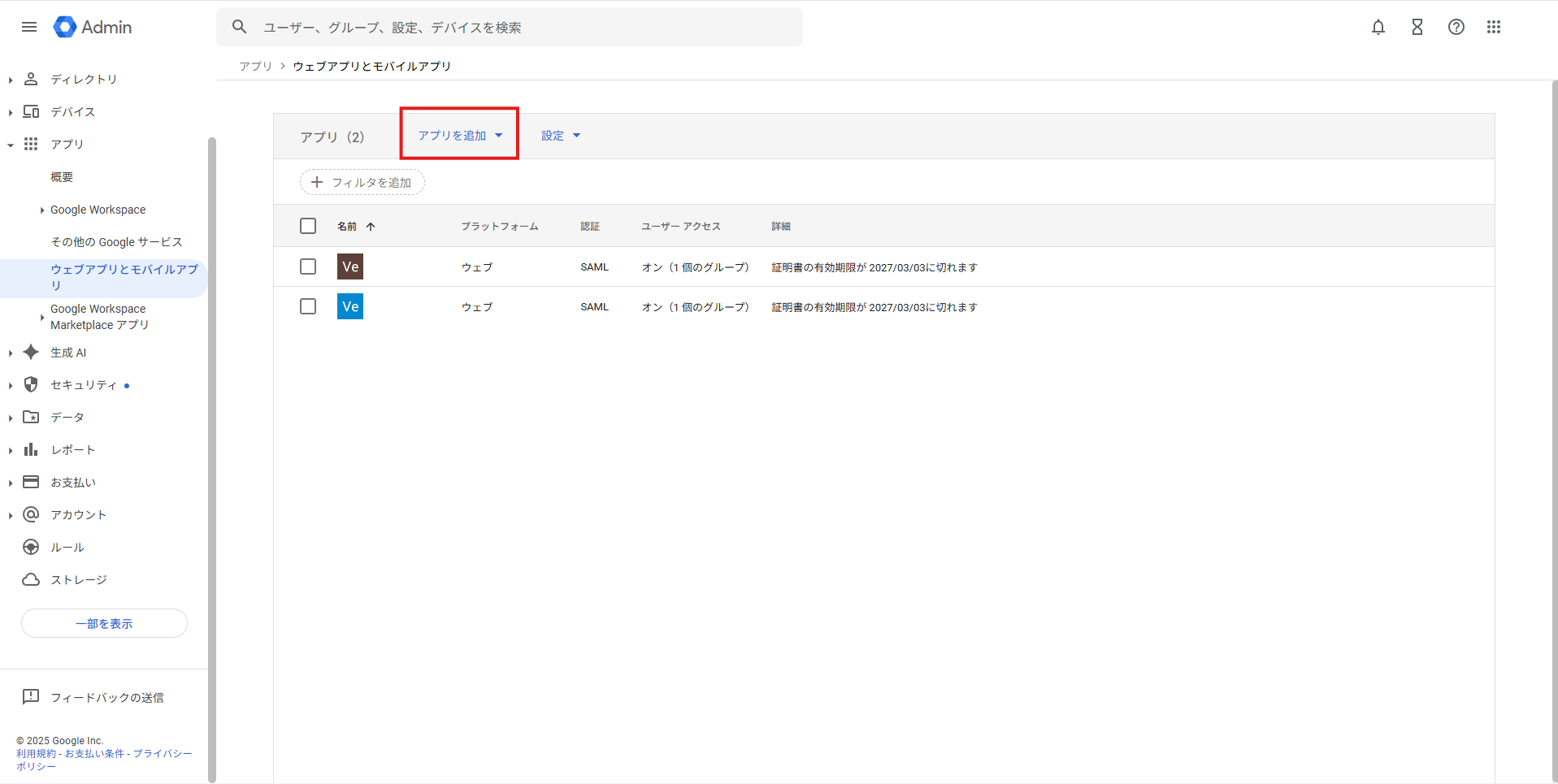The image size is (1558, 784).
Task: Click the セキュリティ shield icon
Action: pos(31,384)
